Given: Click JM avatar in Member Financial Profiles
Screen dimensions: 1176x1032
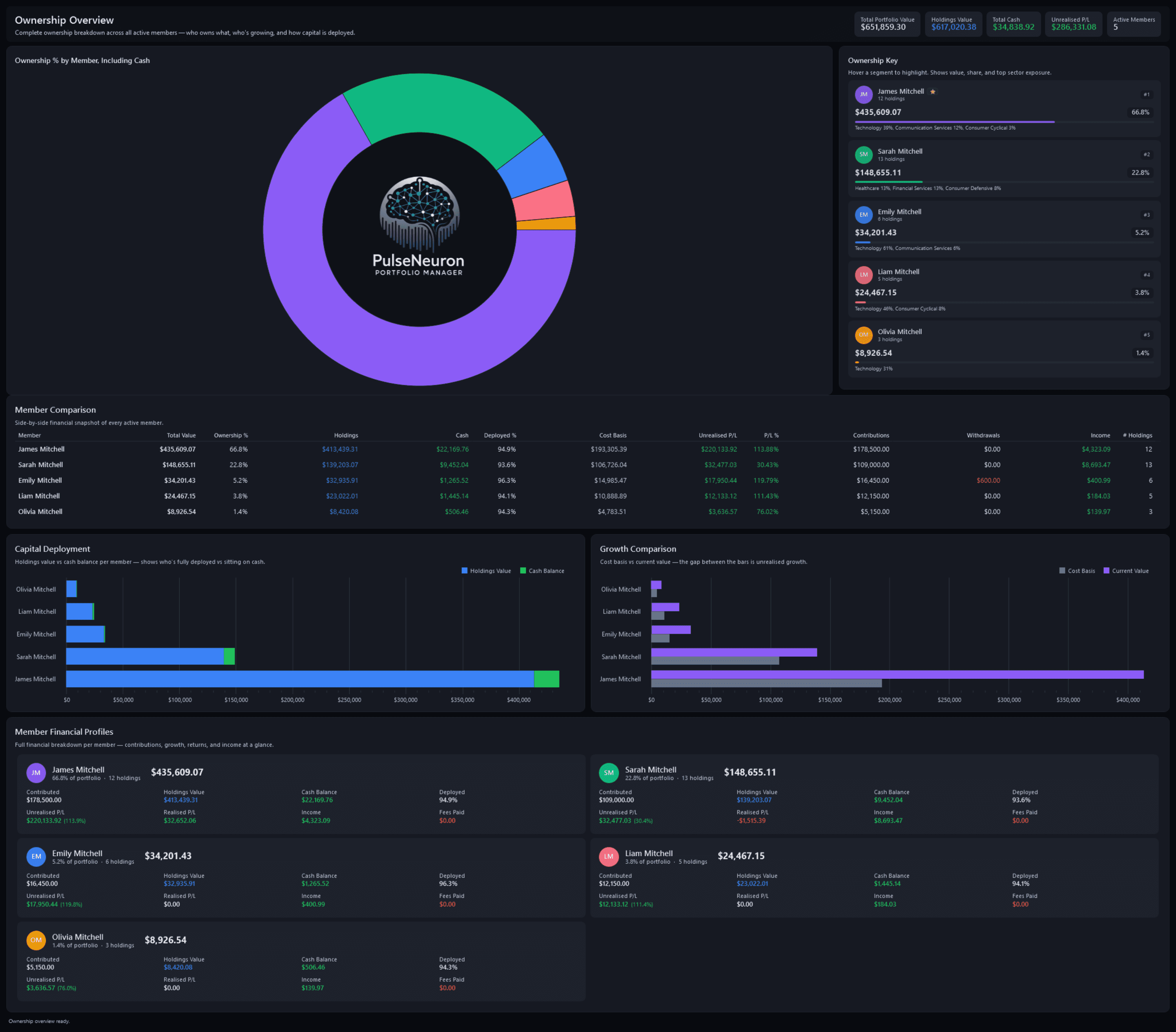Looking at the screenshot, I should pyautogui.click(x=36, y=773).
